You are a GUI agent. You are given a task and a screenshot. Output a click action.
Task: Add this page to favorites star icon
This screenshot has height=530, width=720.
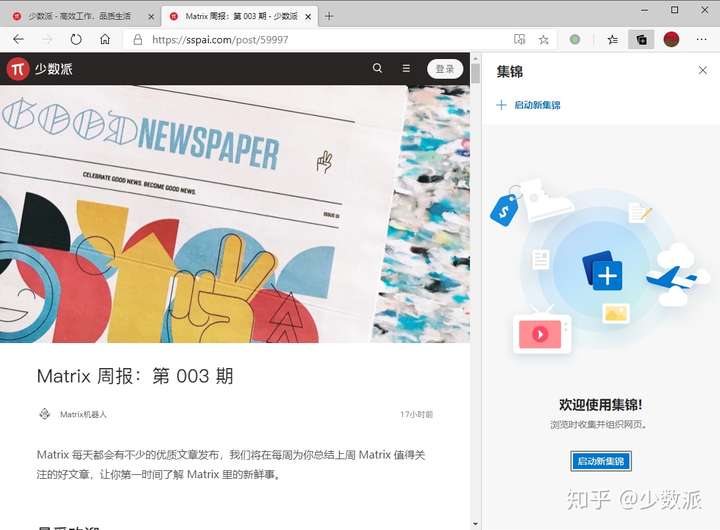coord(544,40)
